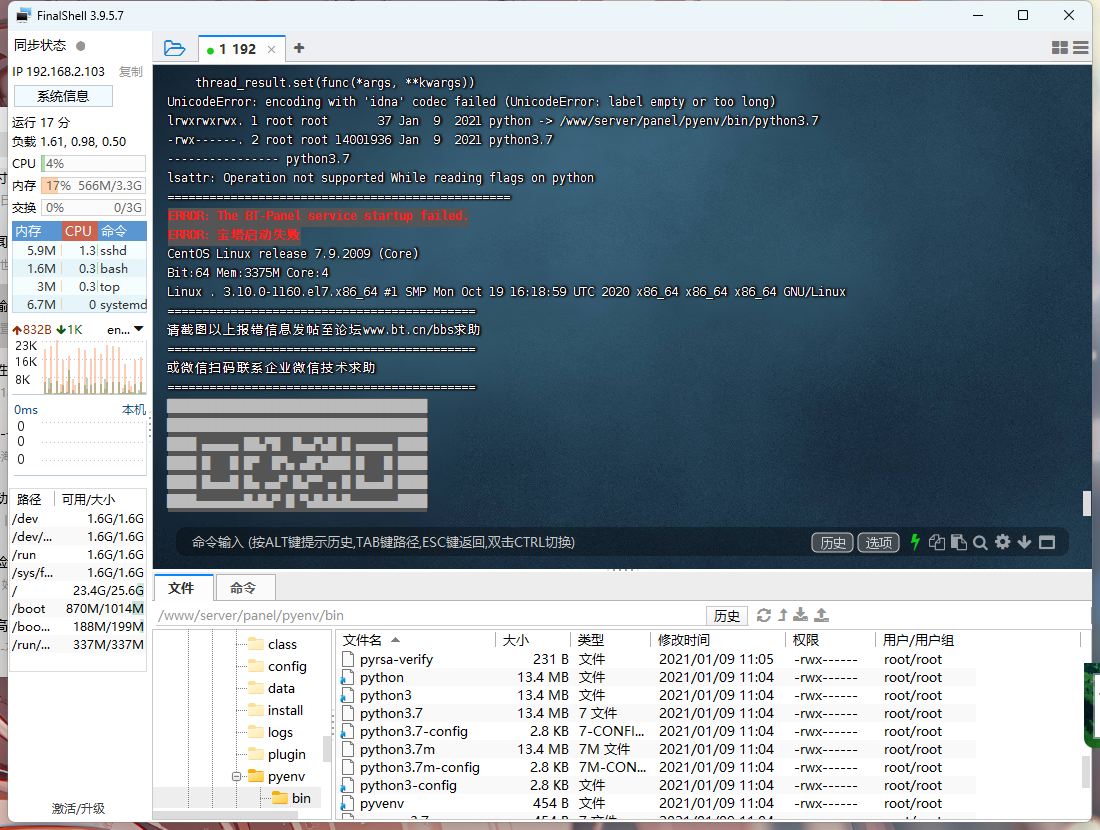Select the python3.7-config file
The width and height of the screenshot is (1100, 830).
[655, 732]
